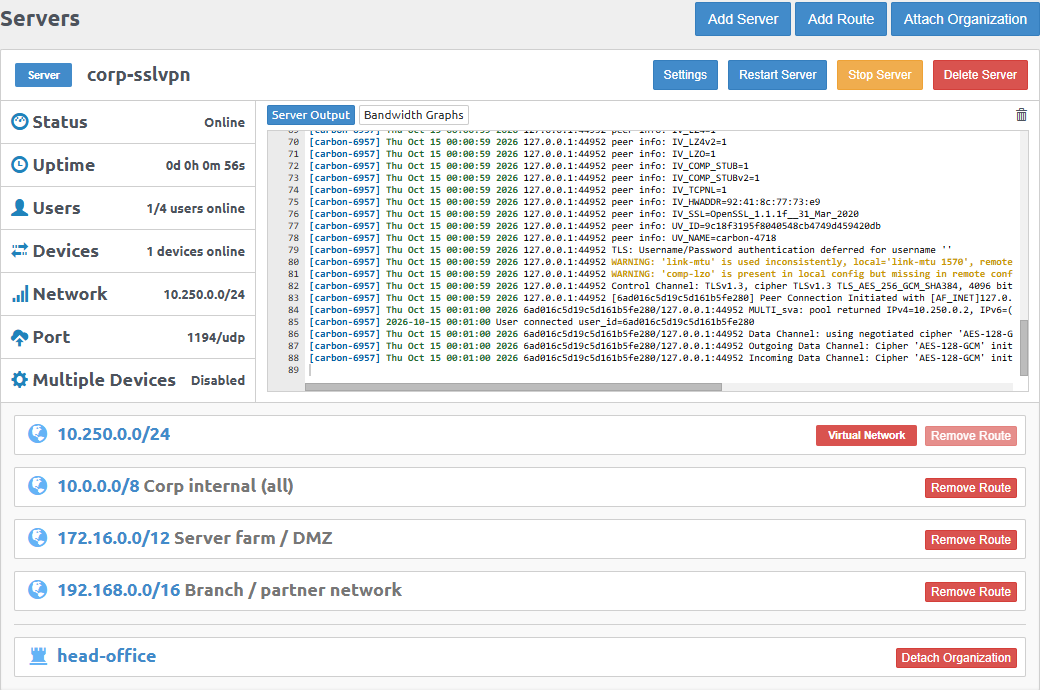
Task: Remove the 10.0.0.0/8 Corp internal route
Action: coord(971,488)
